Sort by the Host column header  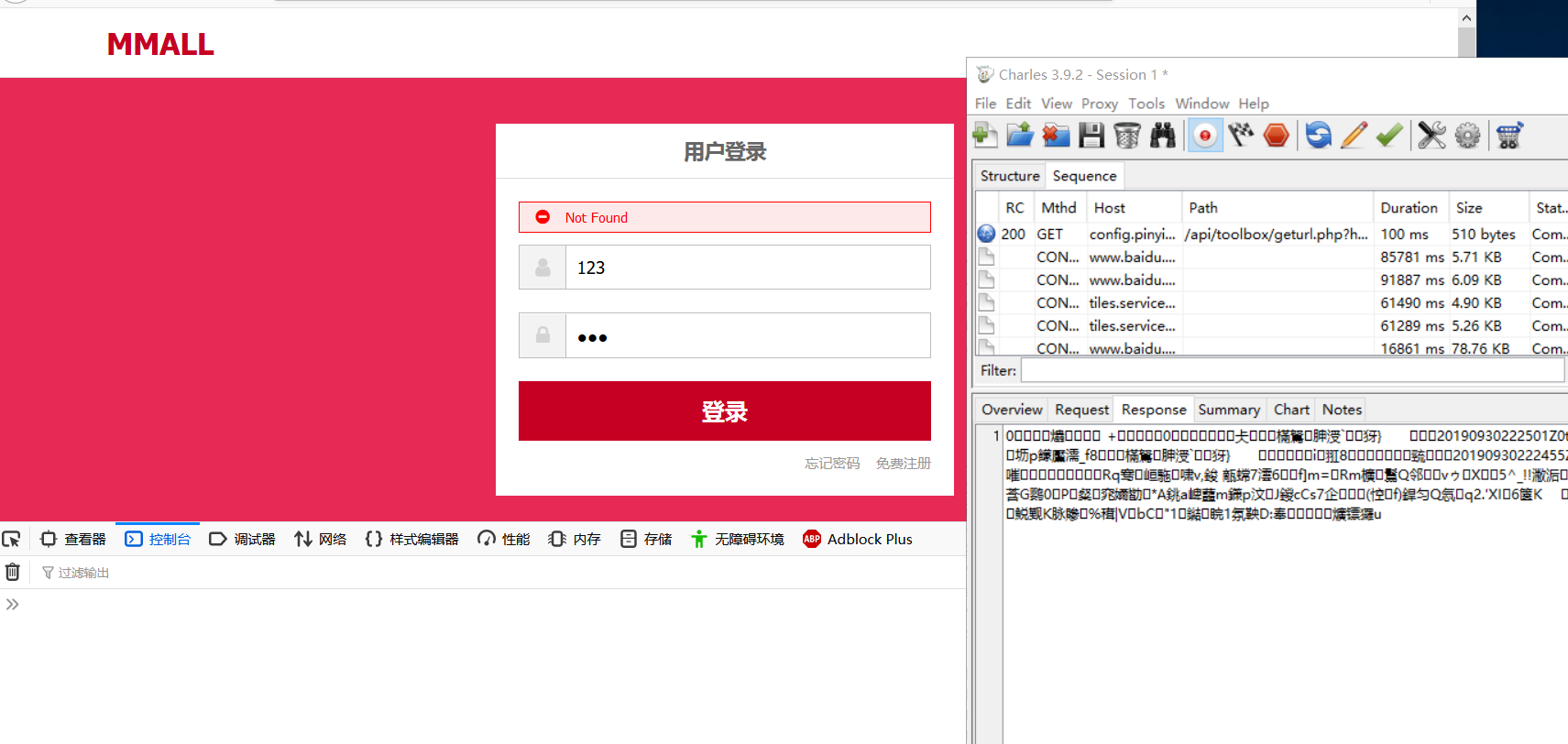(x=1133, y=208)
